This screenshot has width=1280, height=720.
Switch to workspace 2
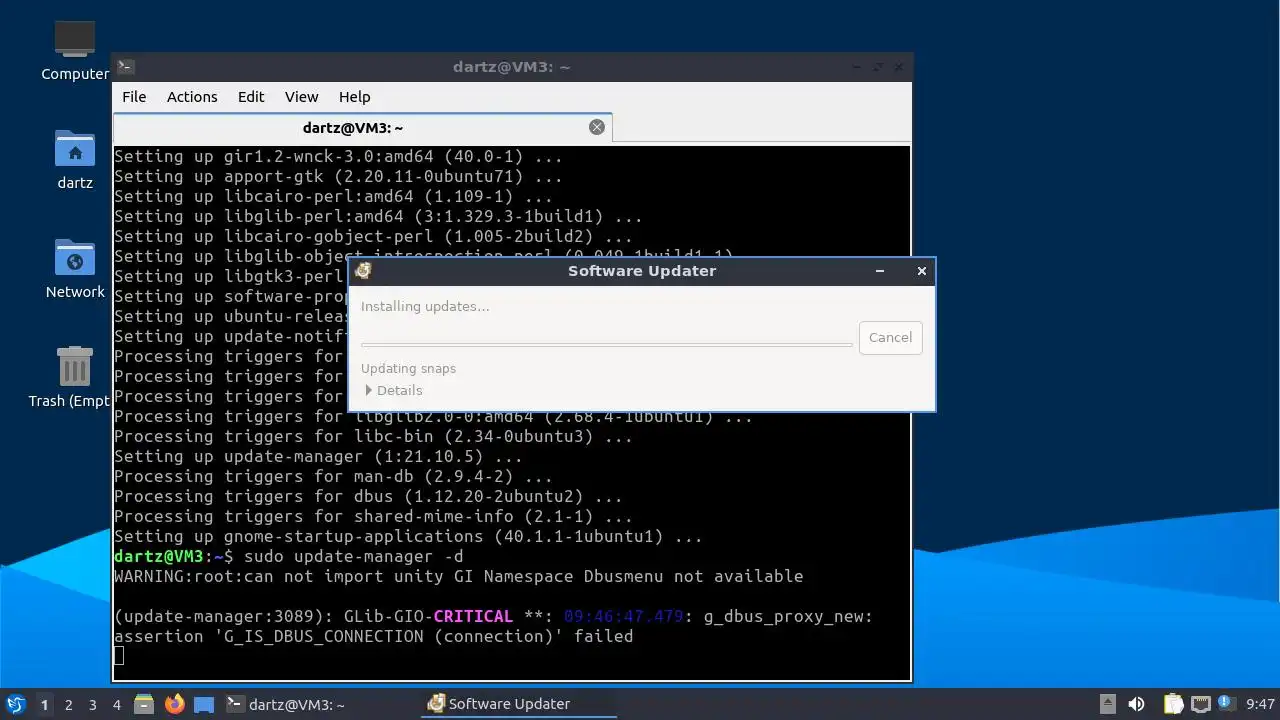pyautogui.click(x=69, y=704)
